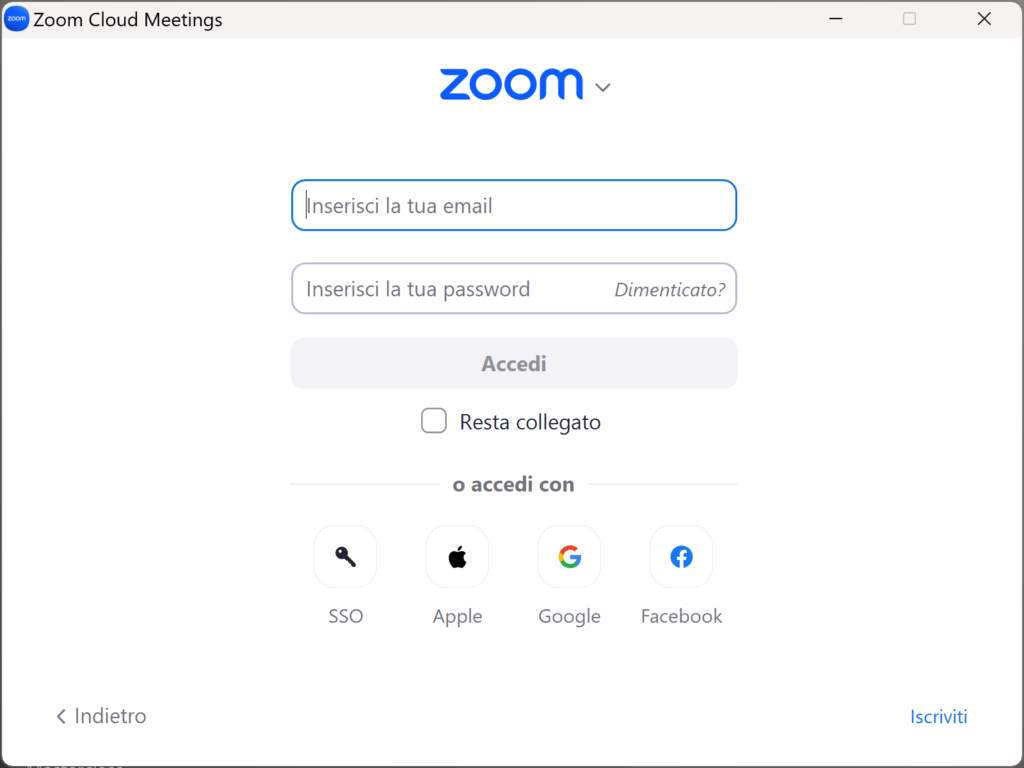Focus the Inserisci la tua password field

point(451,289)
